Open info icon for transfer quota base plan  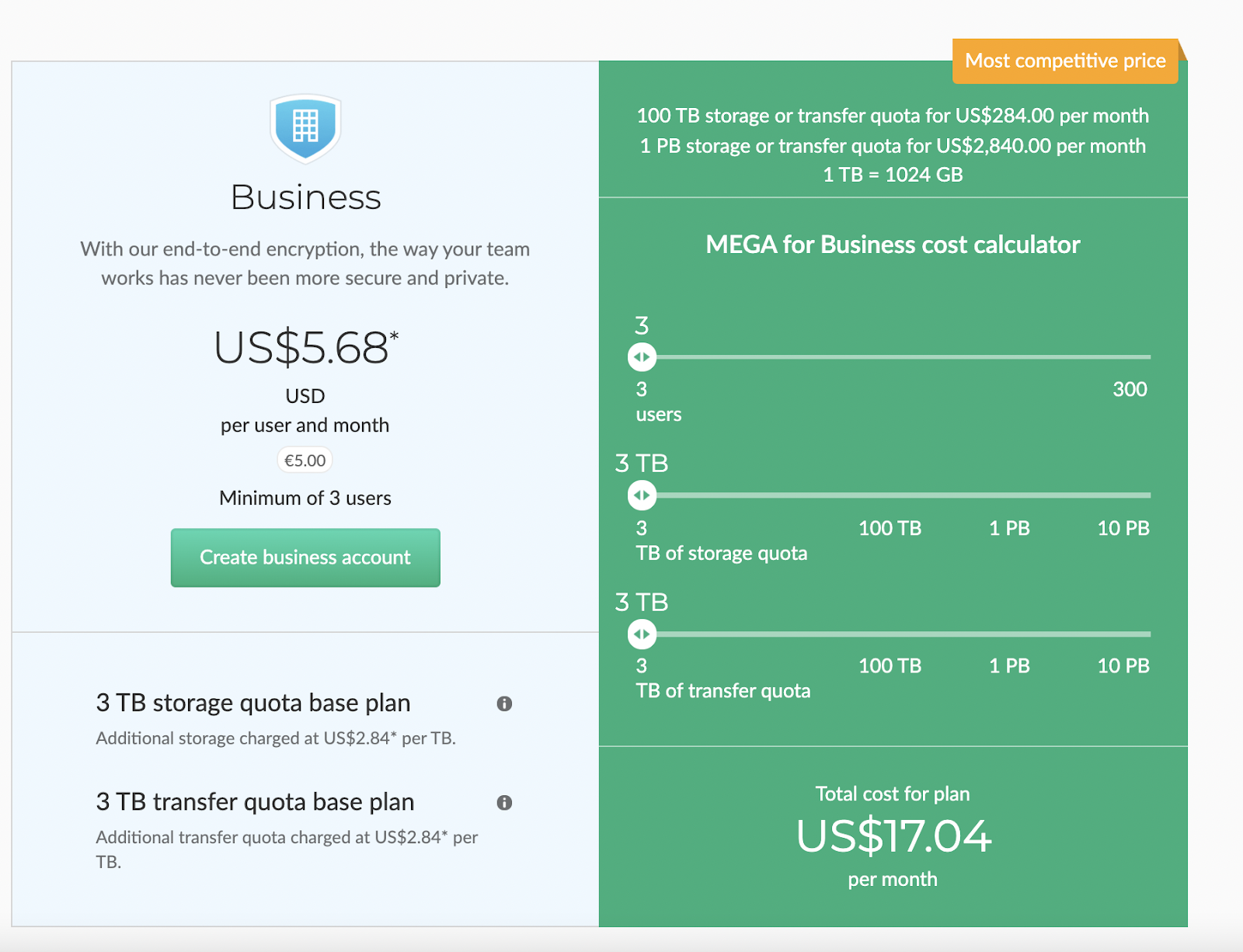tap(504, 803)
